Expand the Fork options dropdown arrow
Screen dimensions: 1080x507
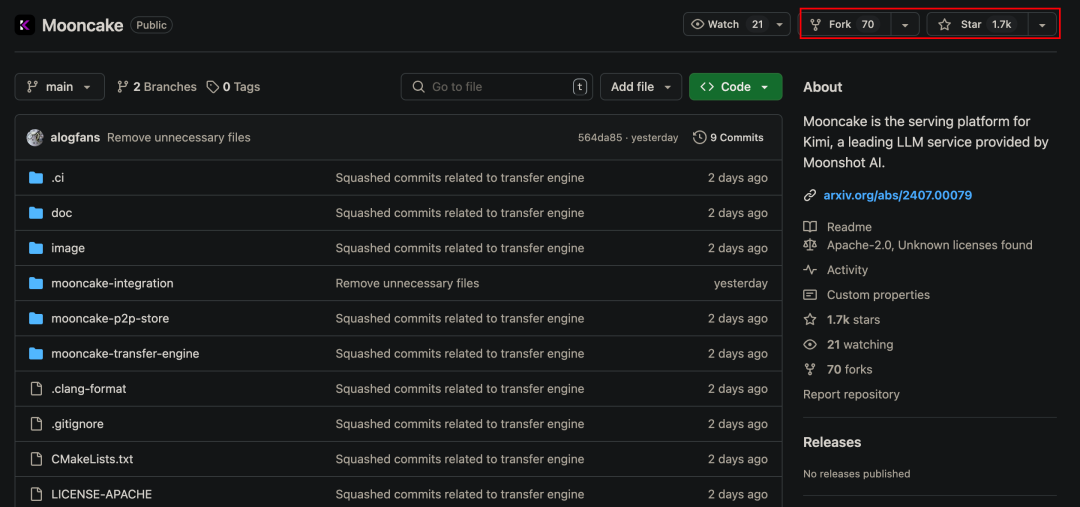pyautogui.click(x=905, y=25)
